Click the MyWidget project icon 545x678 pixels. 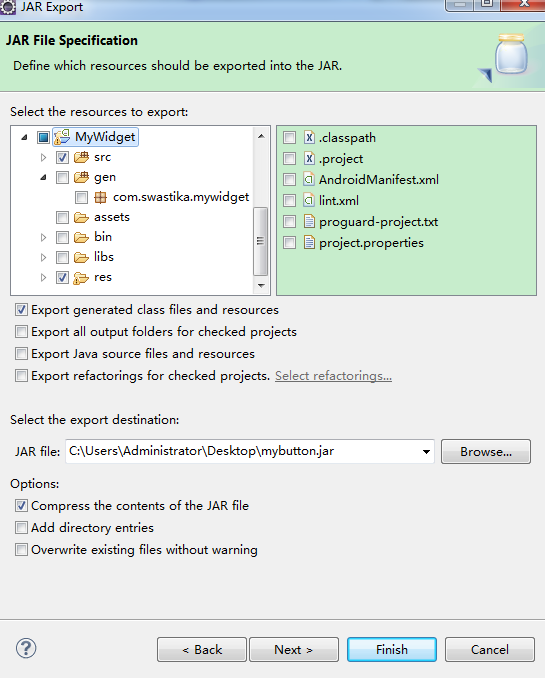point(62,137)
